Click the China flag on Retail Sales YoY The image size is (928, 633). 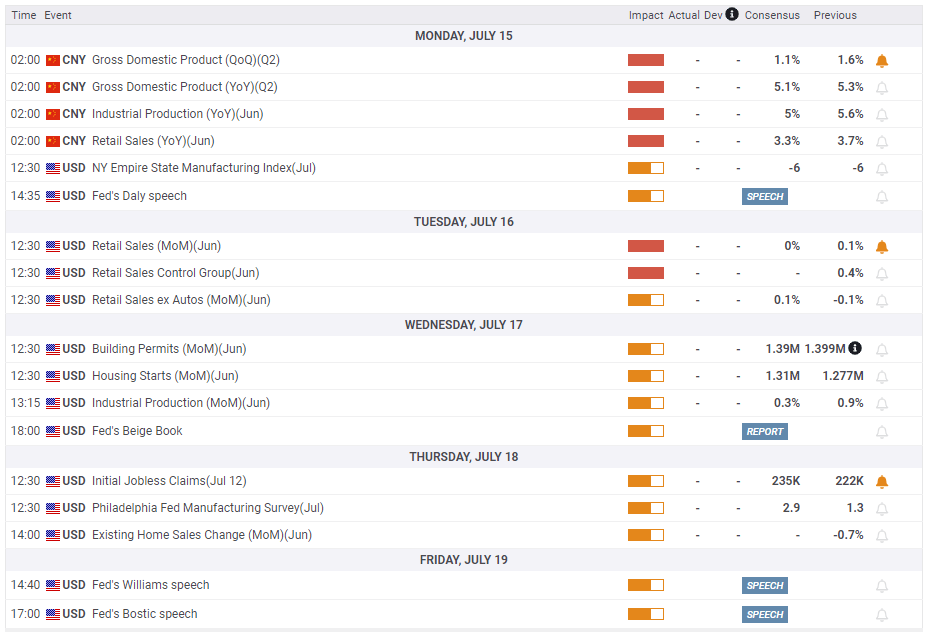[53, 141]
